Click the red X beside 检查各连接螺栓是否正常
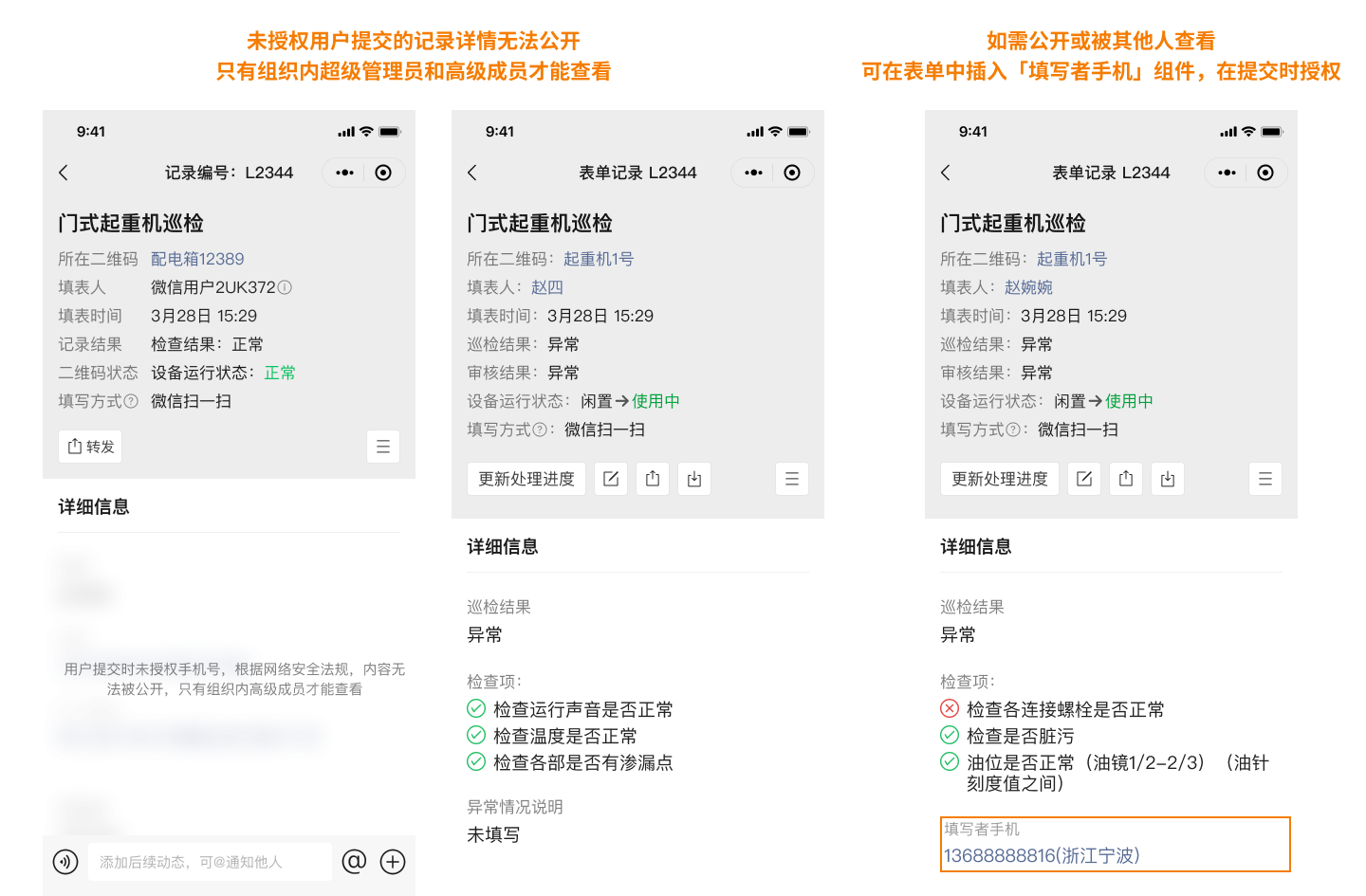Screen dimensions: 1366x896 pos(949,708)
